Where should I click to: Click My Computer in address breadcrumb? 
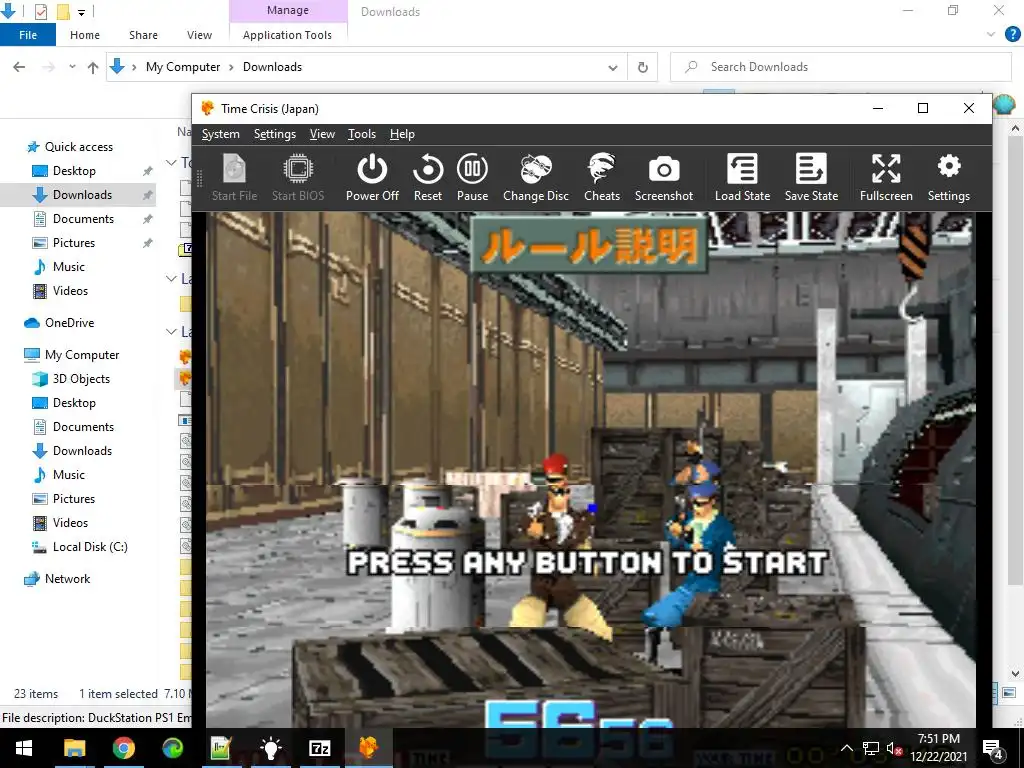point(183,67)
